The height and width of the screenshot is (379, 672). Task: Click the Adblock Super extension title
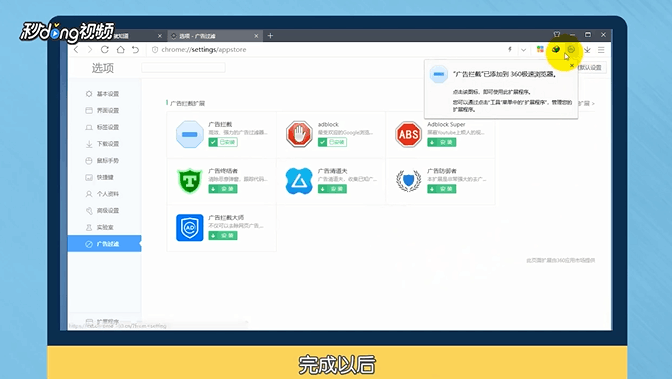click(446, 124)
